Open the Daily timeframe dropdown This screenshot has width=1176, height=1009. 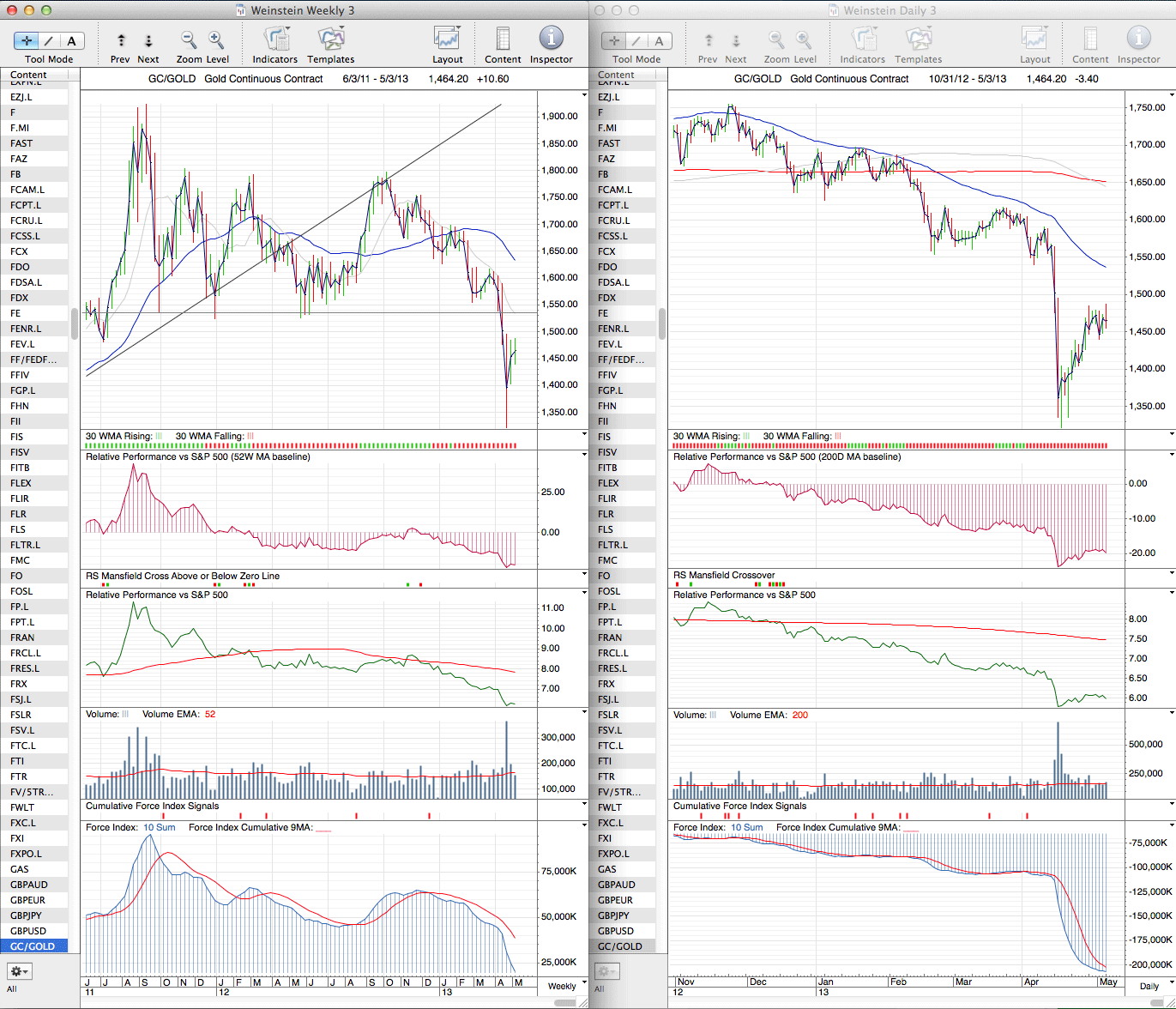(1149, 986)
